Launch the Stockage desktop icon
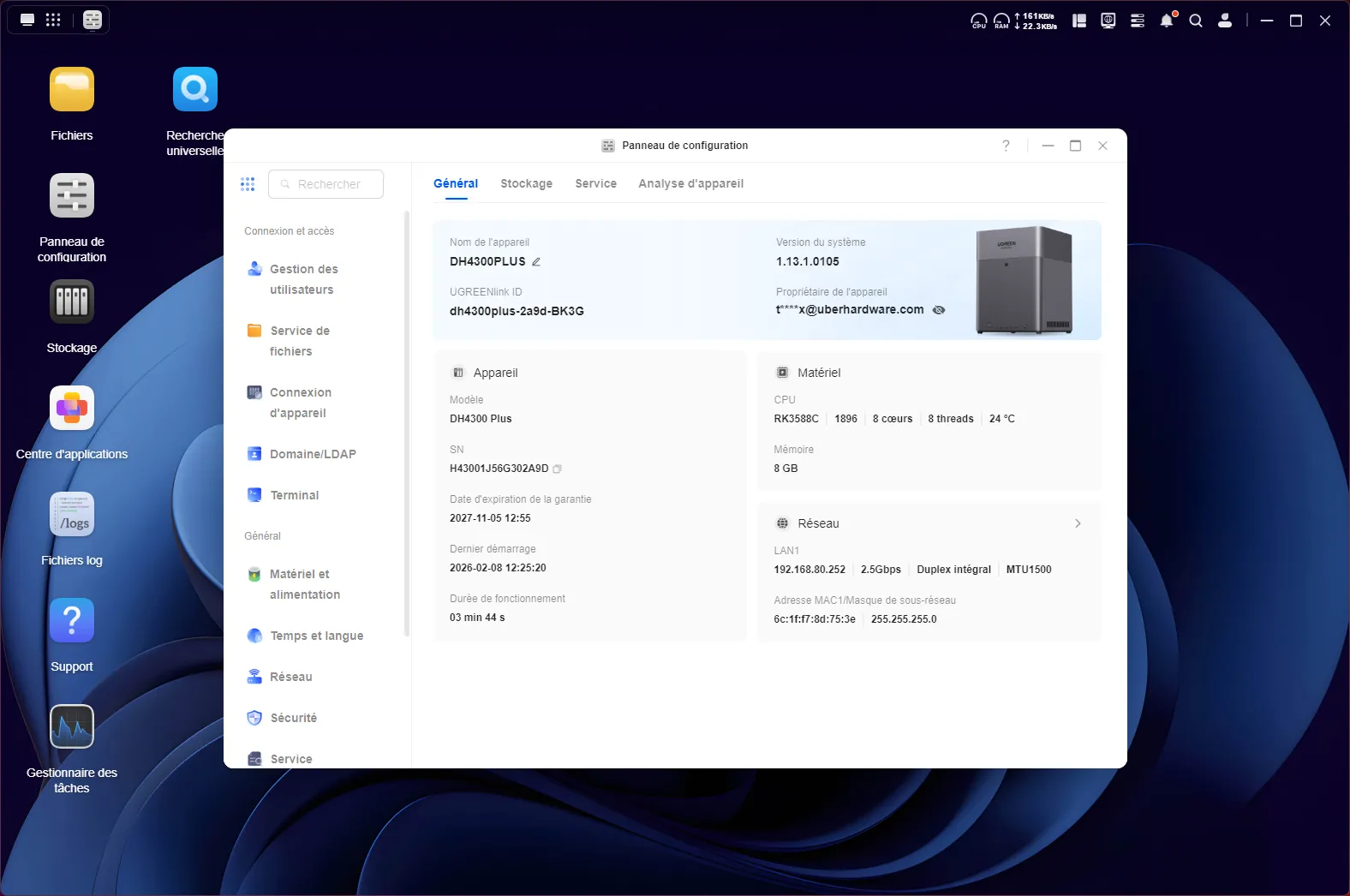 pos(72,302)
